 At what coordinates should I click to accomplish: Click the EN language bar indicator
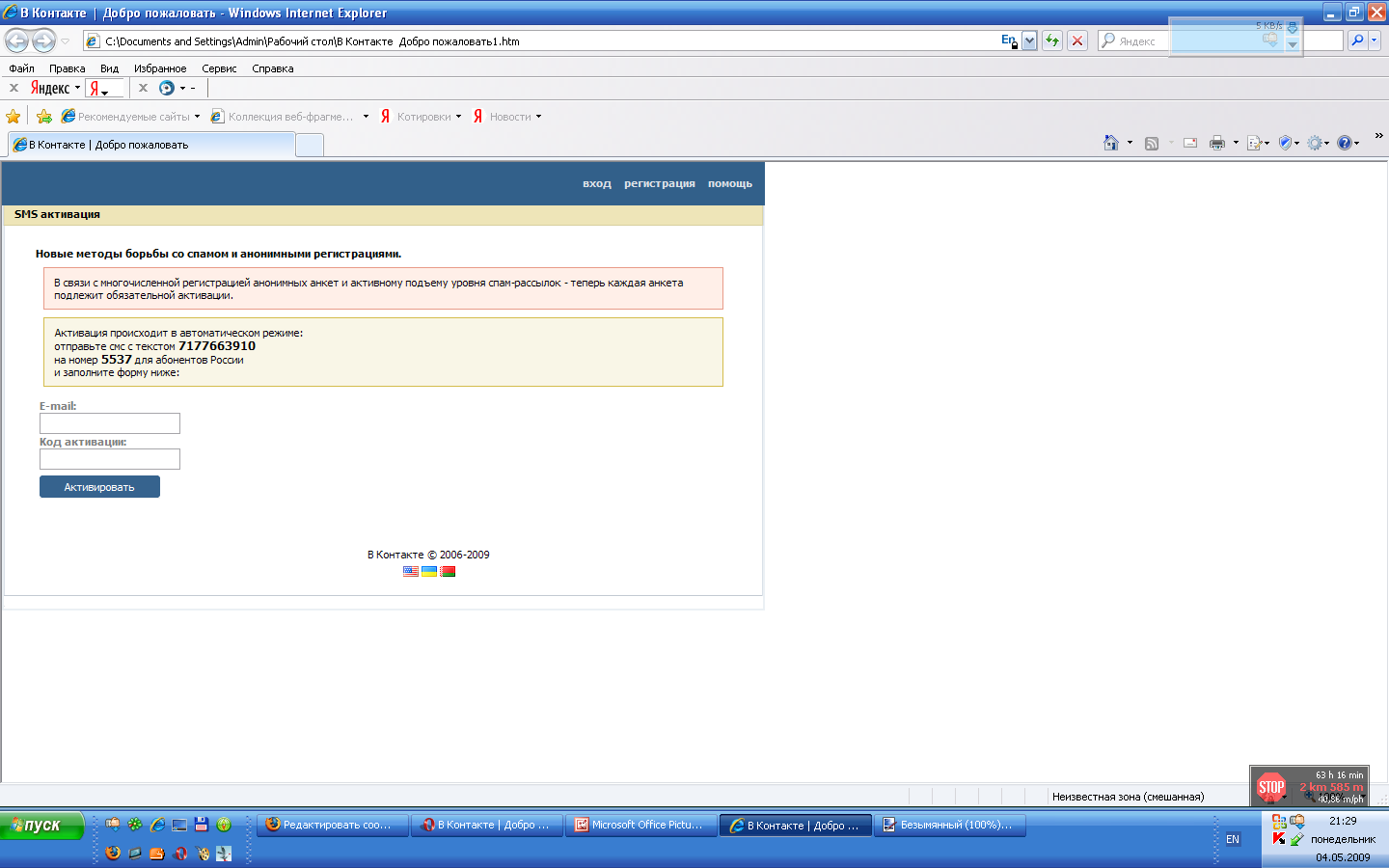pyautogui.click(x=1233, y=839)
